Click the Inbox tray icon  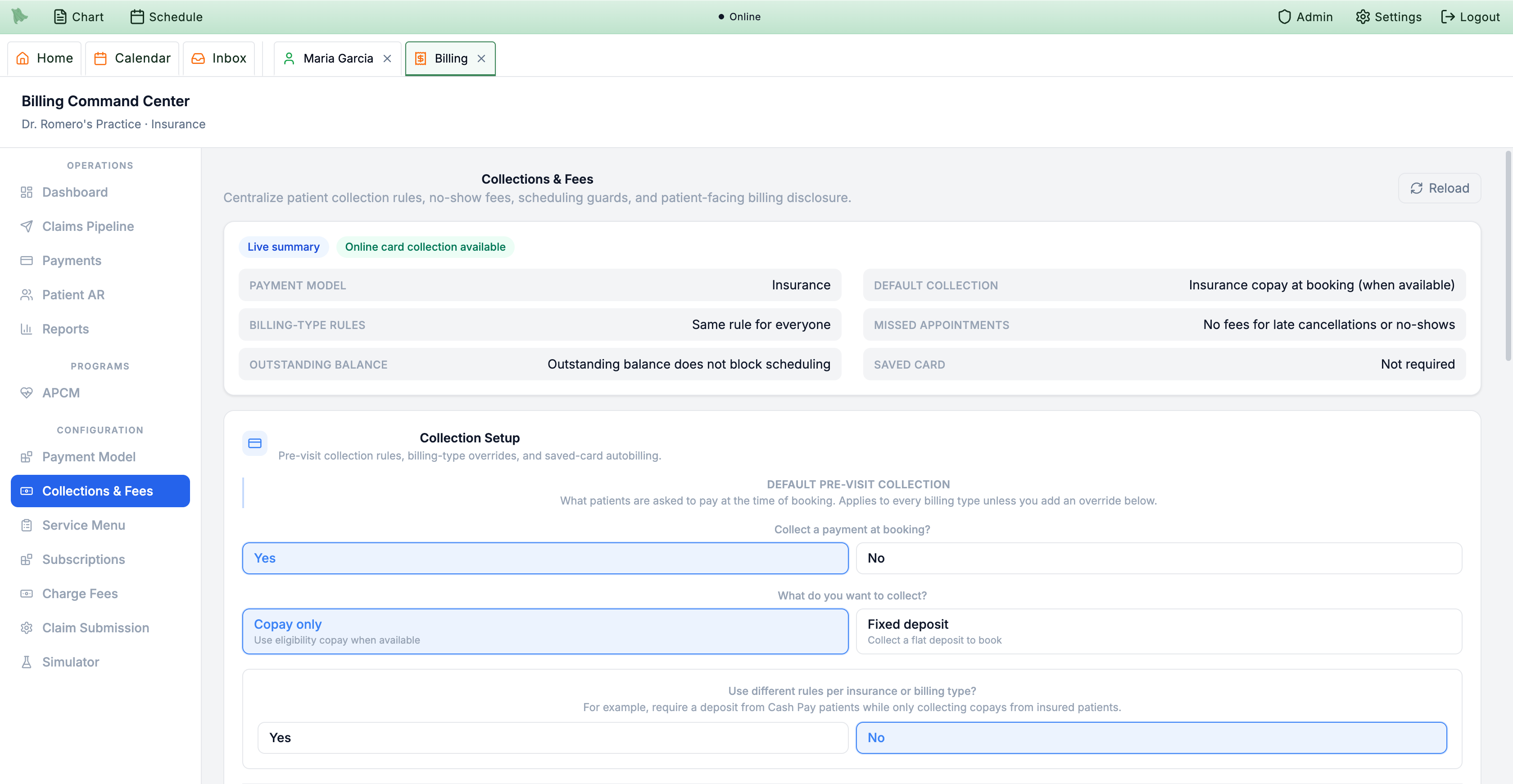click(x=198, y=58)
